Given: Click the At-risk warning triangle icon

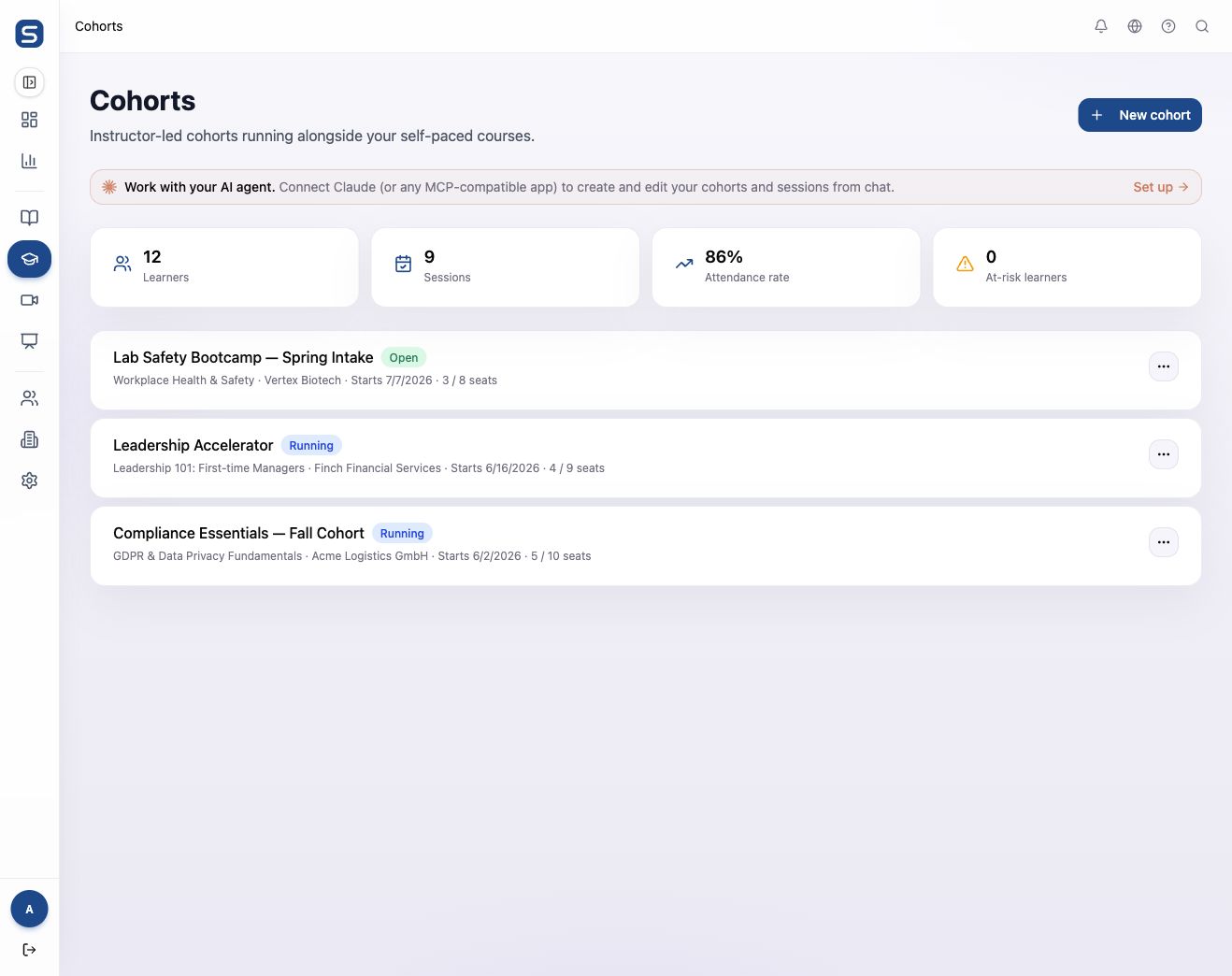Looking at the screenshot, I should coord(965,265).
